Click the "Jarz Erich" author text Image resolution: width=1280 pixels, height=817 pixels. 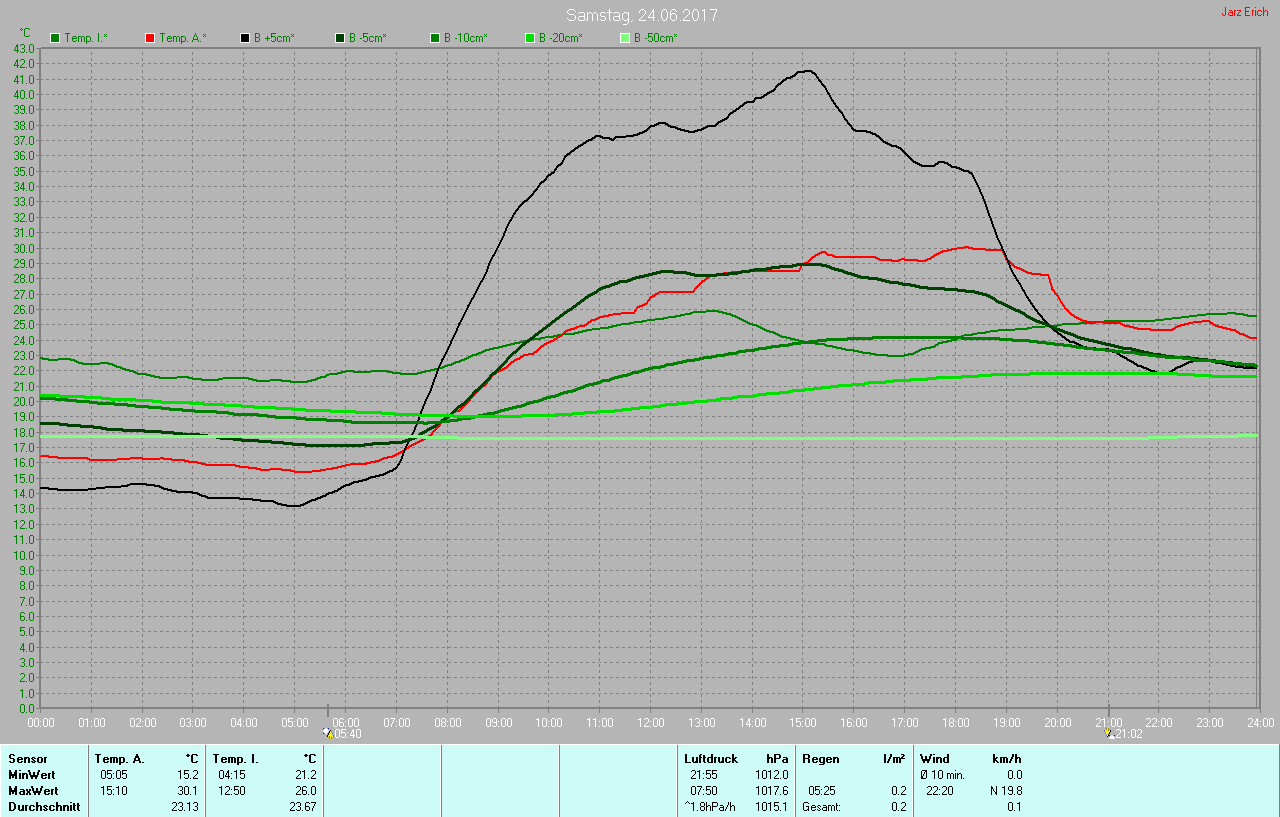[x=1244, y=12]
